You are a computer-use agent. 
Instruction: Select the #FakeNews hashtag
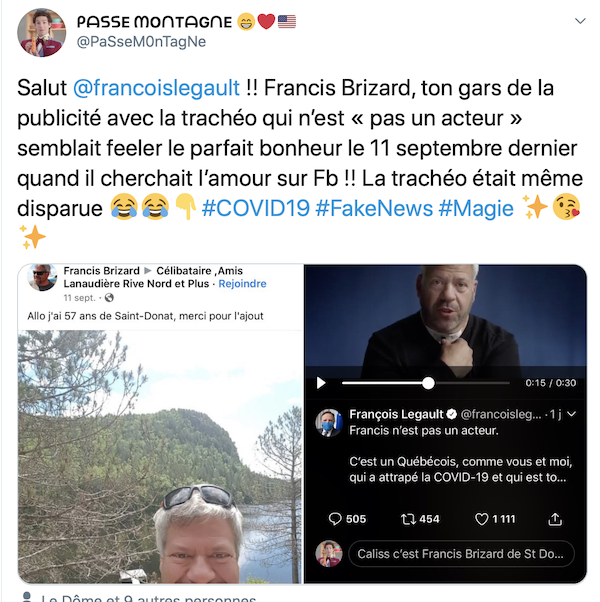(x=374, y=208)
